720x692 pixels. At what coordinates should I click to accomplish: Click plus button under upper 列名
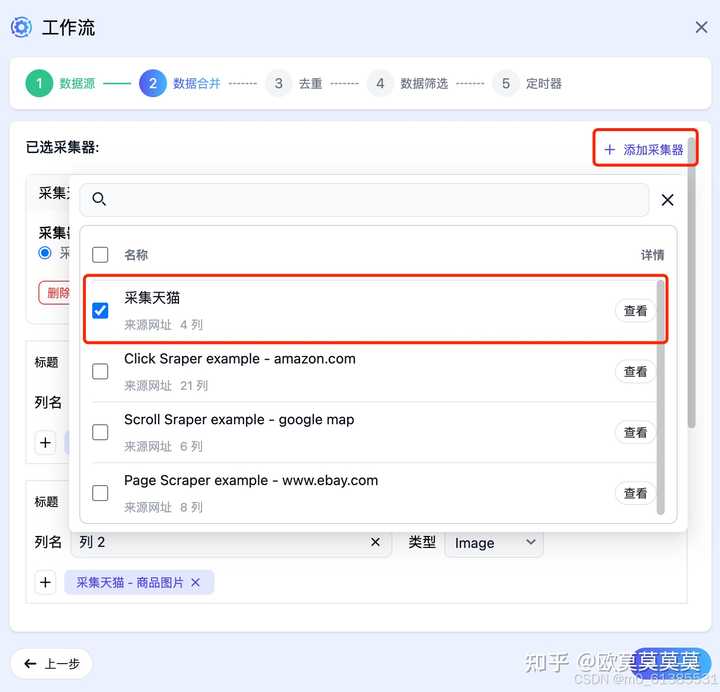(x=45, y=443)
